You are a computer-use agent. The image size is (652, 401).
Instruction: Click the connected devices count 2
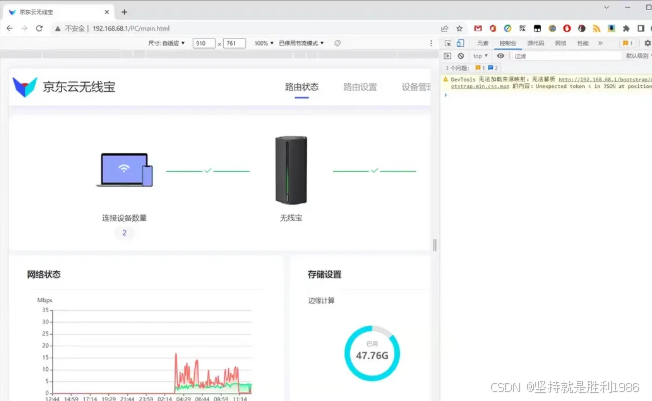click(124, 233)
